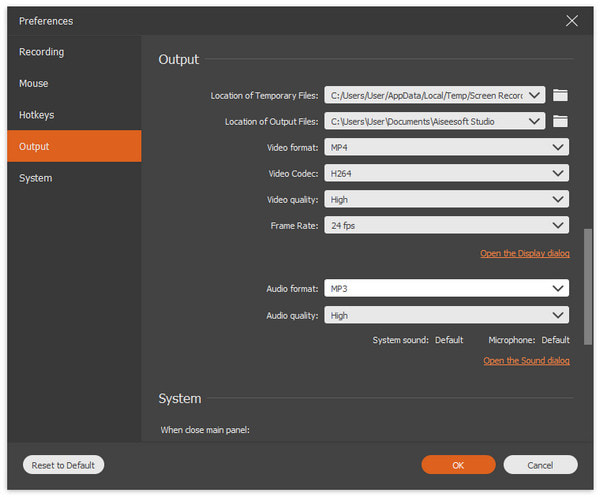
Task: Expand the Video format dropdown
Action: coord(447,147)
